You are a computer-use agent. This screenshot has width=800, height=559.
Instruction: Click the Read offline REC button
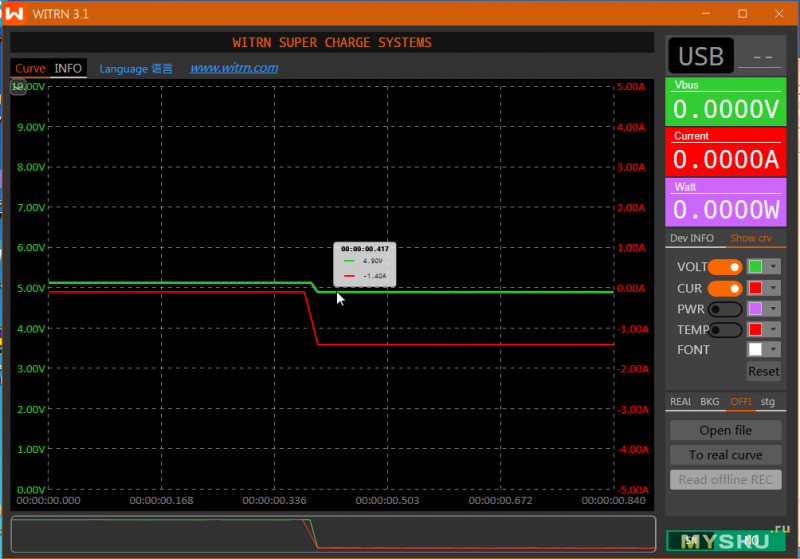726,480
